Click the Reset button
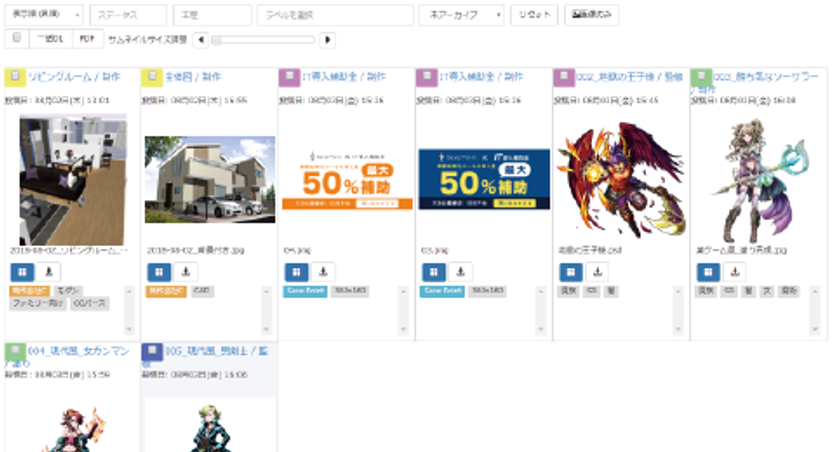840x452 pixels. click(x=534, y=15)
